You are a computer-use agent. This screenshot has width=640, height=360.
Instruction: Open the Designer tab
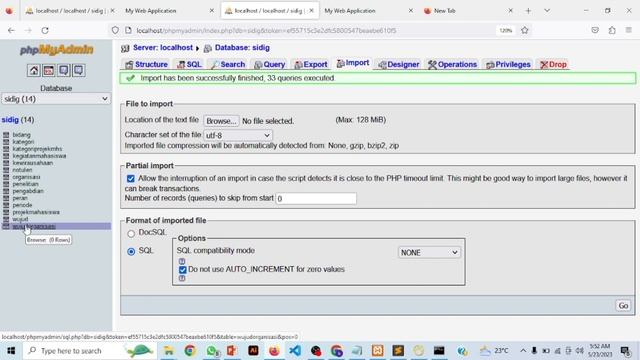point(398,64)
